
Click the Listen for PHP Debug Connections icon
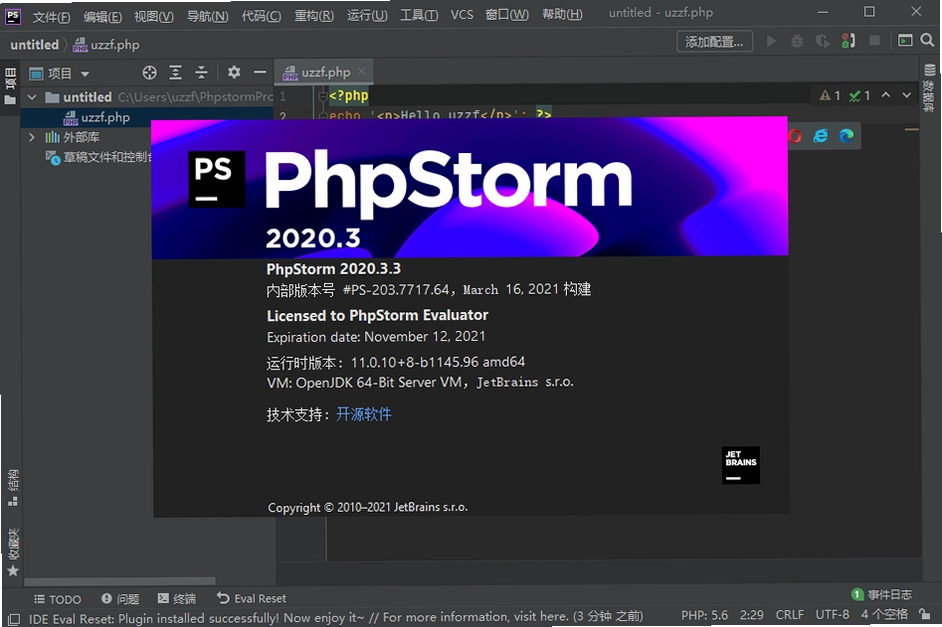coord(848,41)
